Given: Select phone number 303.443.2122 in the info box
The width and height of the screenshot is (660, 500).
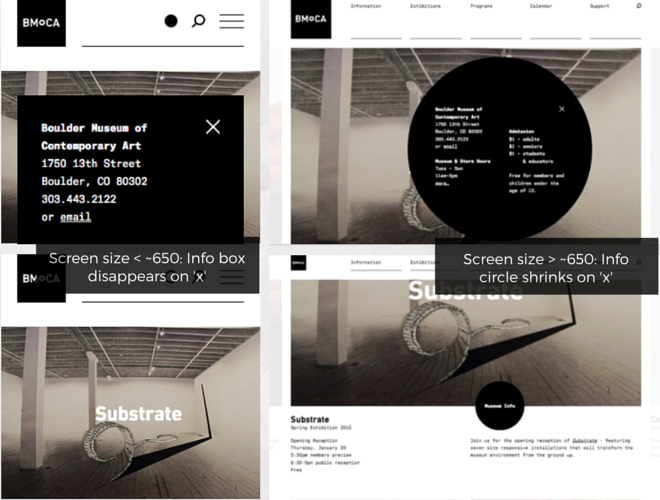Looking at the screenshot, I should coord(79,199).
